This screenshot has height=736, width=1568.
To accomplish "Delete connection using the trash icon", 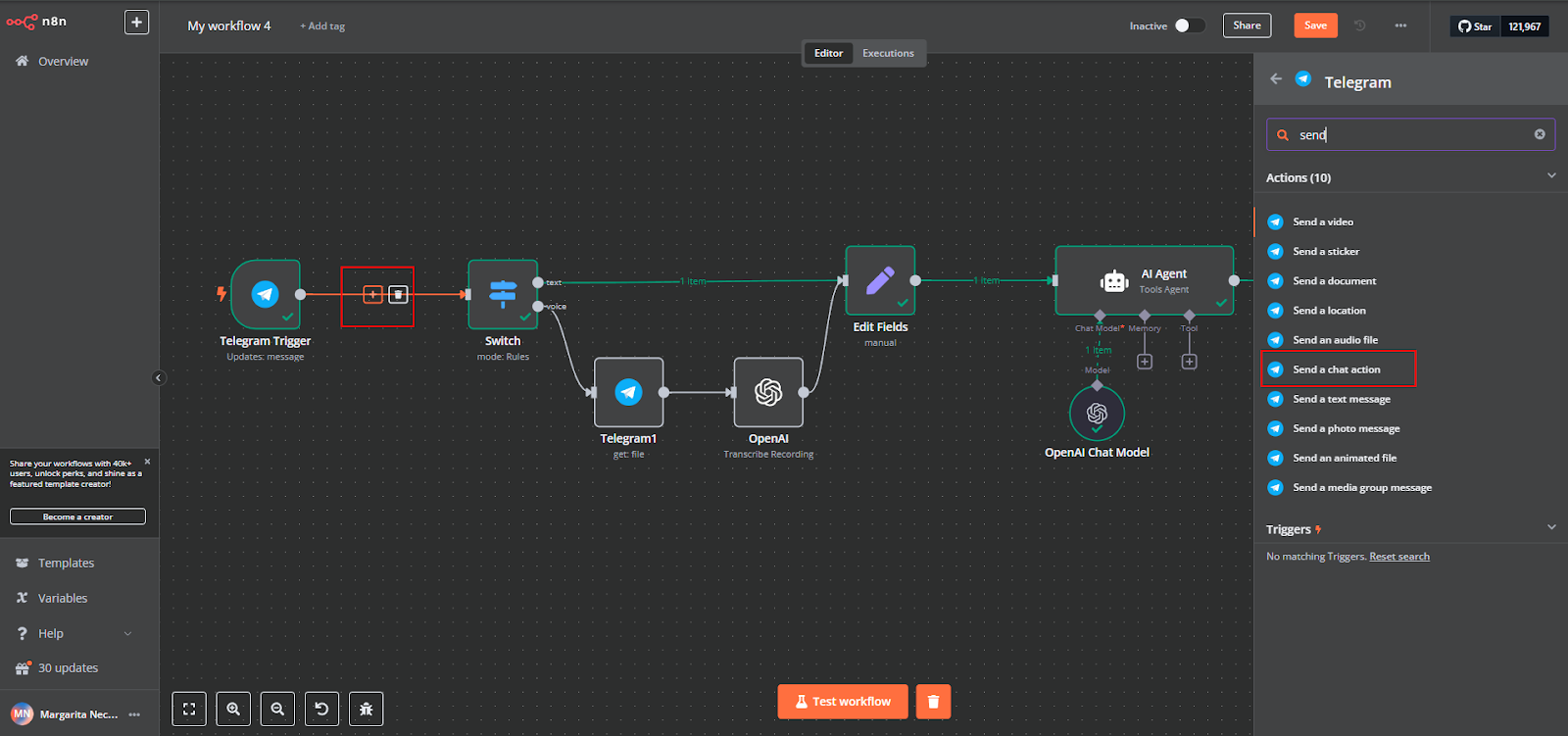I will point(398,294).
